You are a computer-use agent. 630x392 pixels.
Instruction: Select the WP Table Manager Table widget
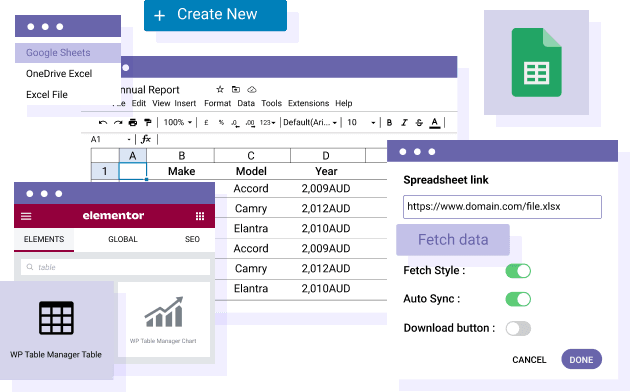(56, 330)
